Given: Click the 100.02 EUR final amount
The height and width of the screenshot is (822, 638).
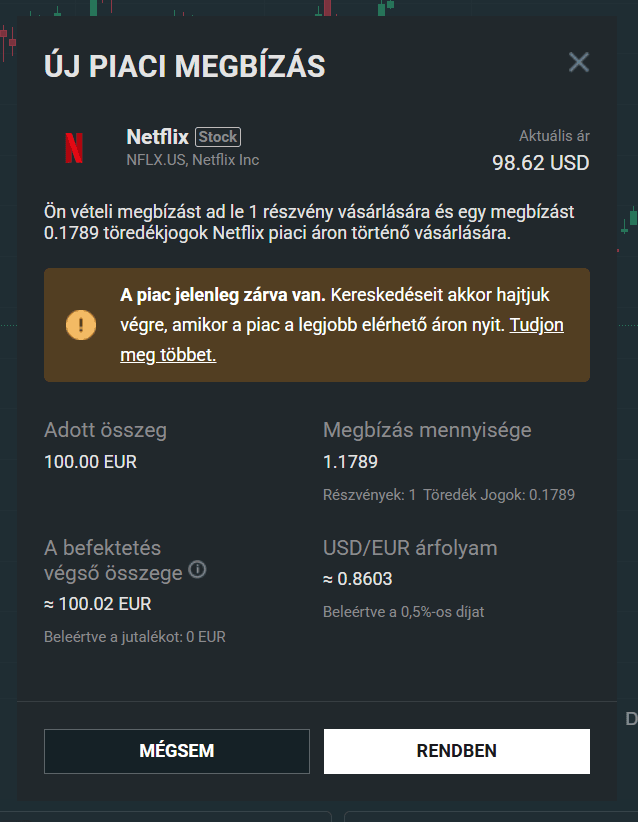Looking at the screenshot, I should coord(98,604).
